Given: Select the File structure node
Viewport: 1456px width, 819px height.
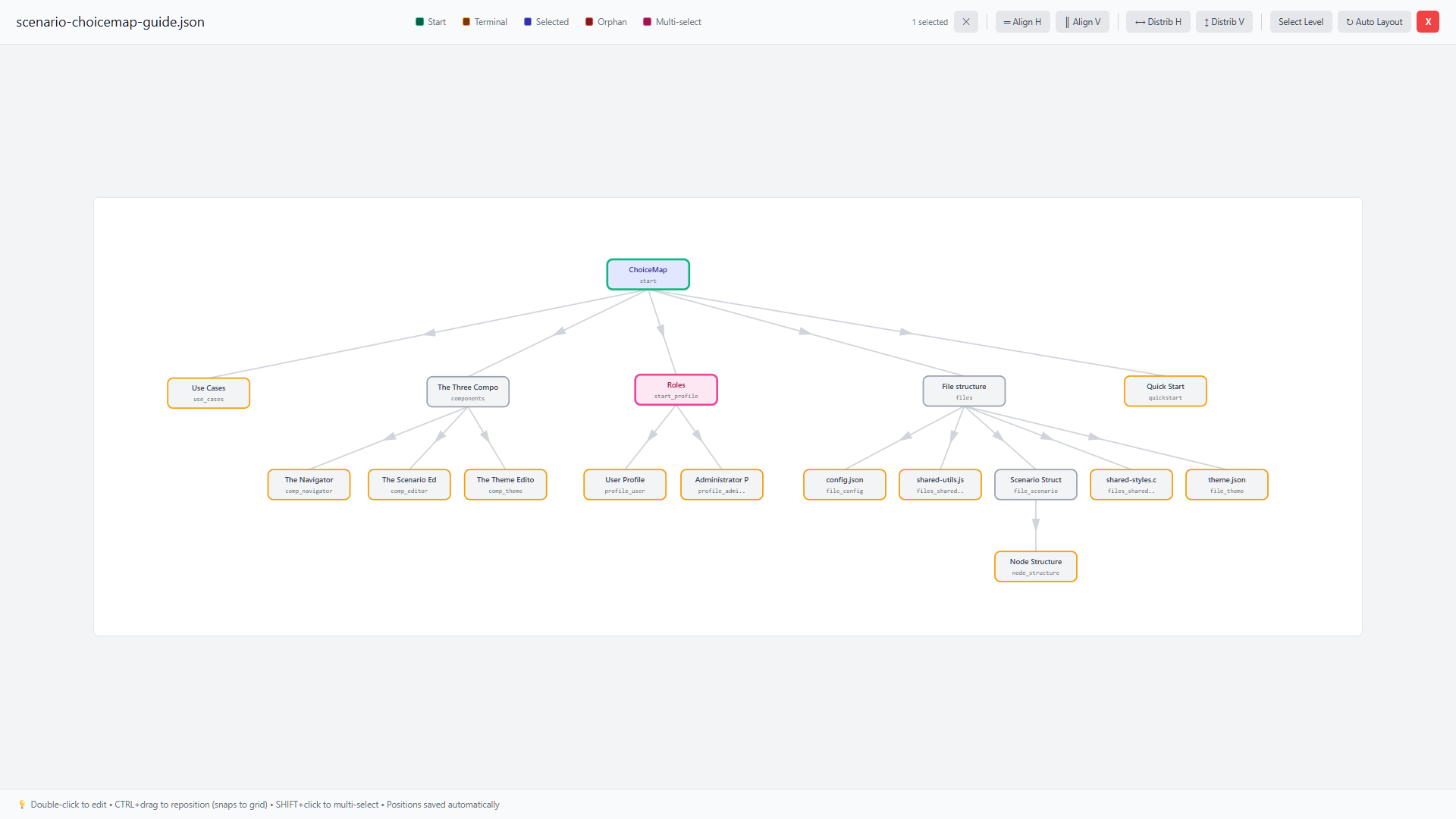Looking at the screenshot, I should coord(964,391).
